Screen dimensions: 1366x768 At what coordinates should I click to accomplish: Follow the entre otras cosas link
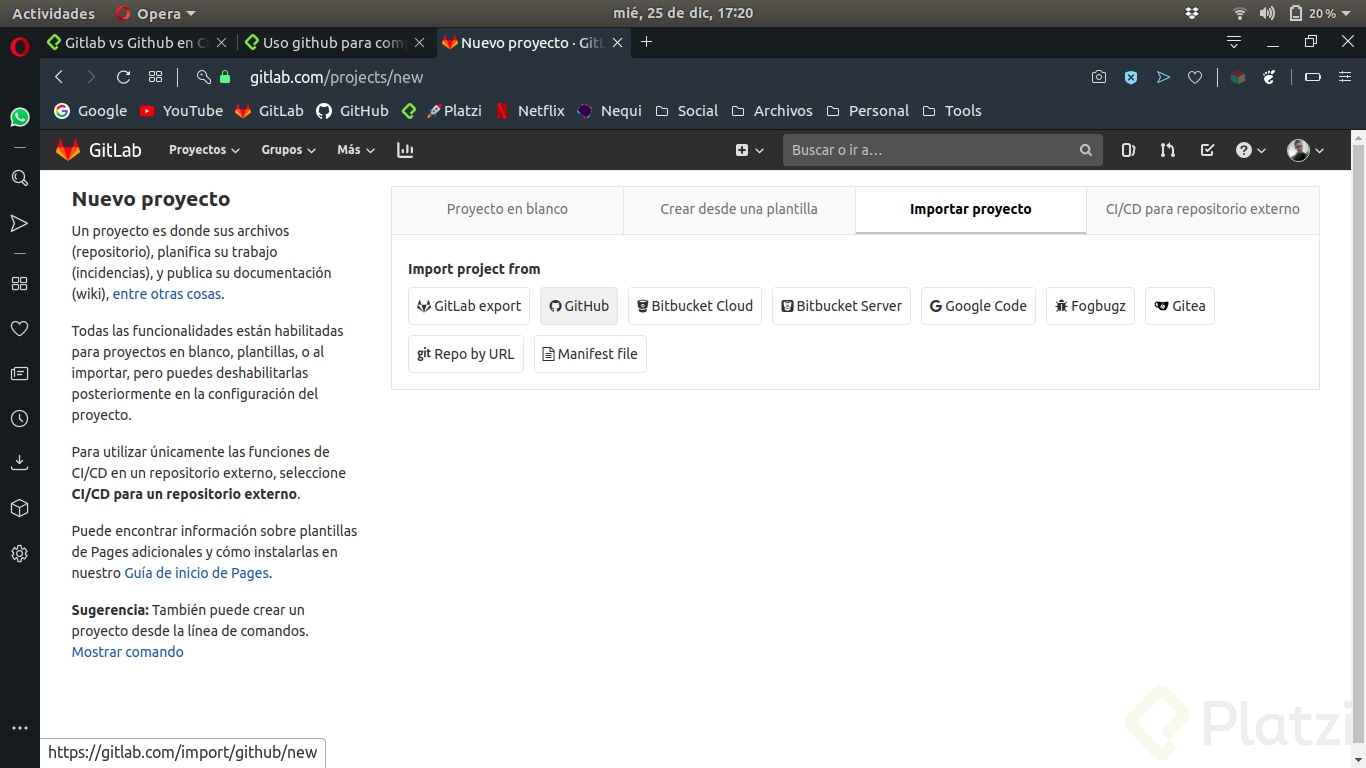click(167, 294)
